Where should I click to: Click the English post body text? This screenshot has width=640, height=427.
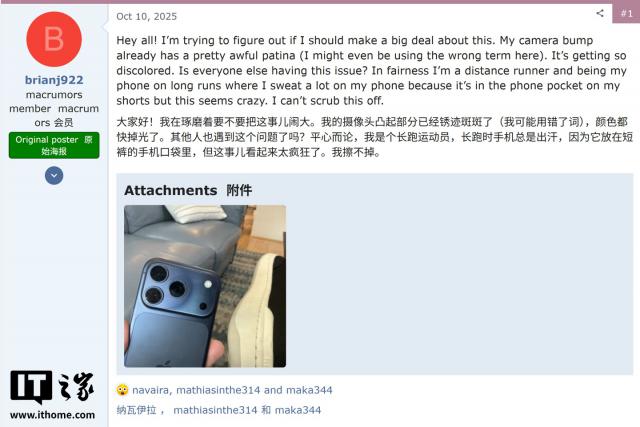click(371, 70)
